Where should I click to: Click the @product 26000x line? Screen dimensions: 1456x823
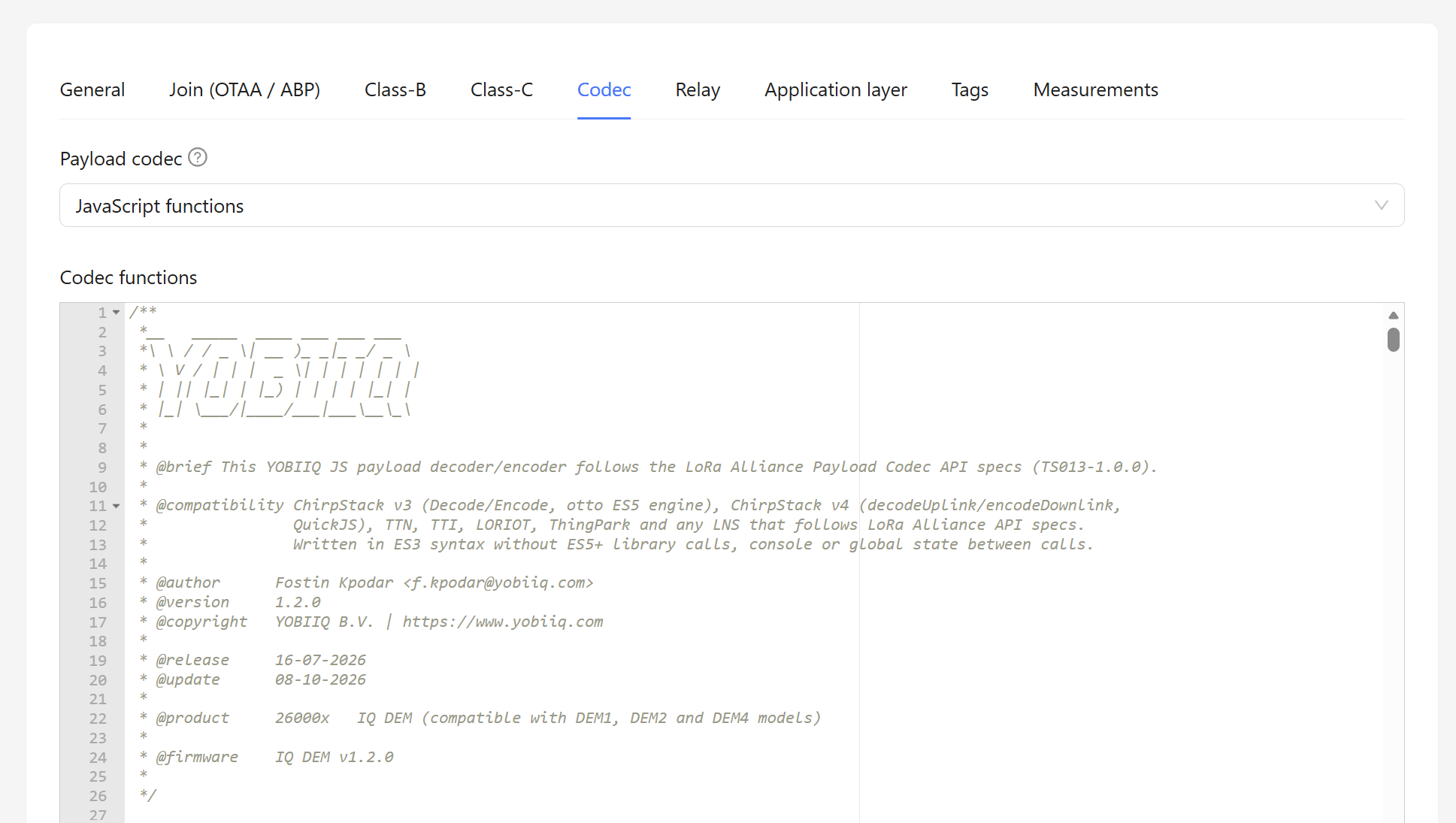point(480,718)
